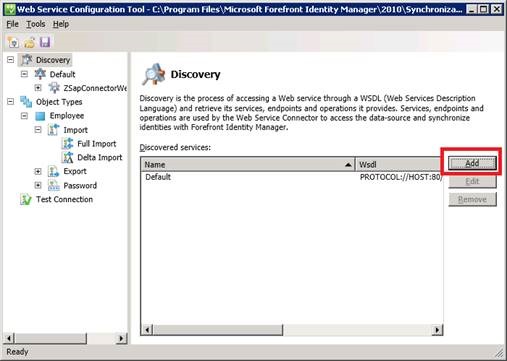Viewport: 507px width, 361px height.
Task: Click the Employee blue square icon
Action: tap(40, 116)
